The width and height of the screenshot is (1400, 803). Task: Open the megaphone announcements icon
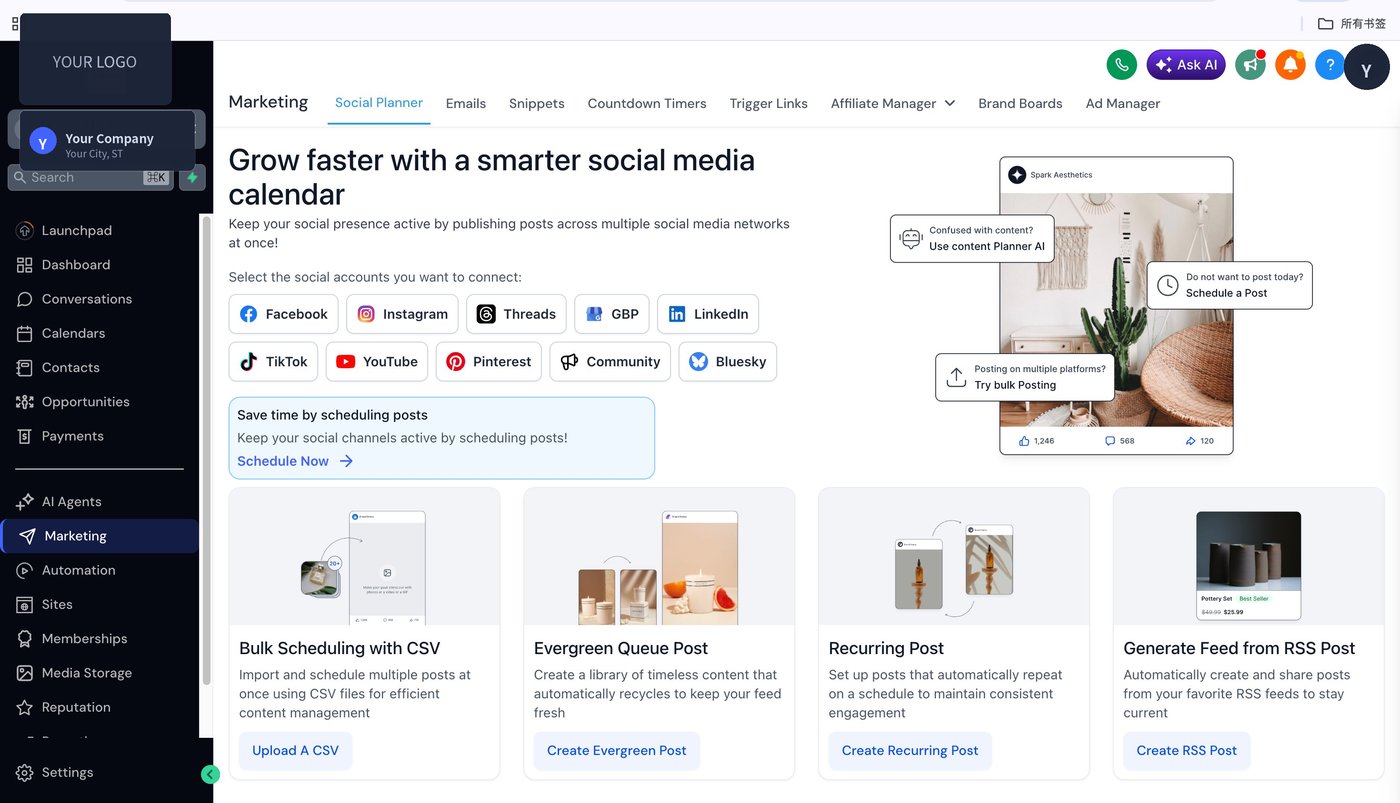click(1250, 65)
